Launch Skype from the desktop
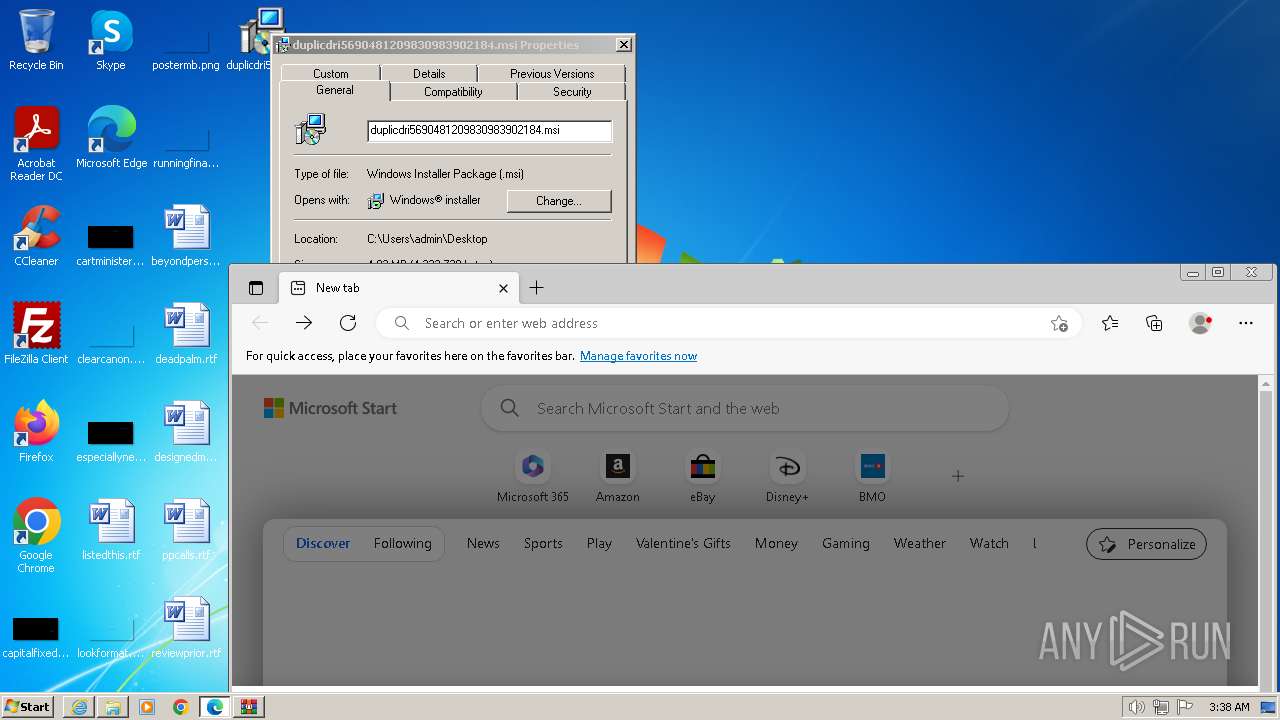This screenshot has width=1280, height=720. (x=110, y=40)
